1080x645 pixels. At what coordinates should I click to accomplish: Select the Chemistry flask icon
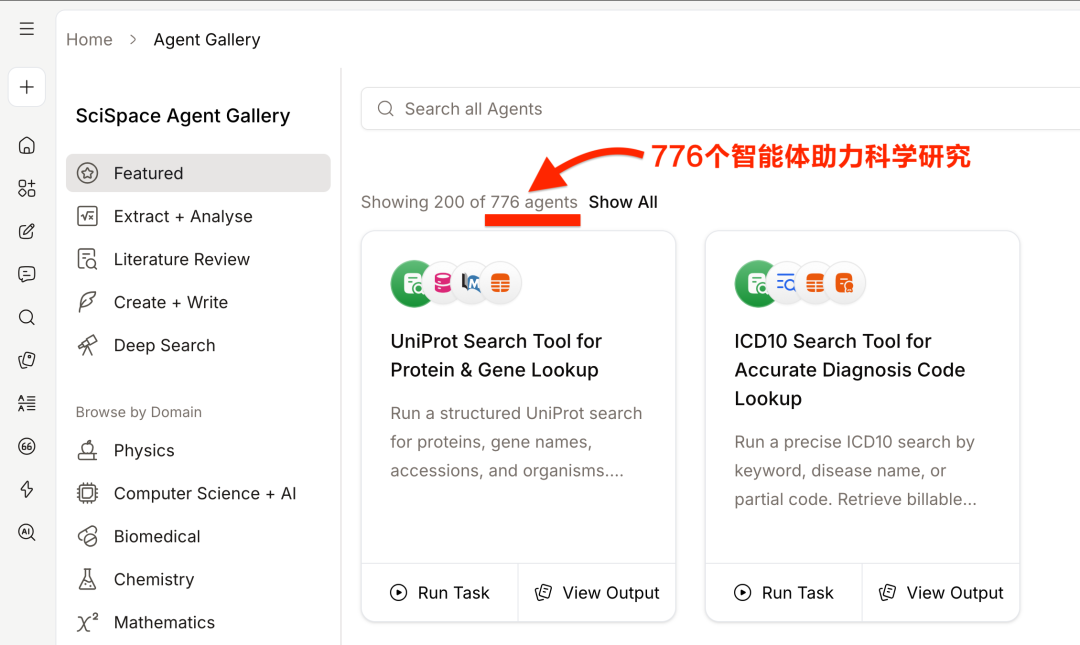point(88,579)
